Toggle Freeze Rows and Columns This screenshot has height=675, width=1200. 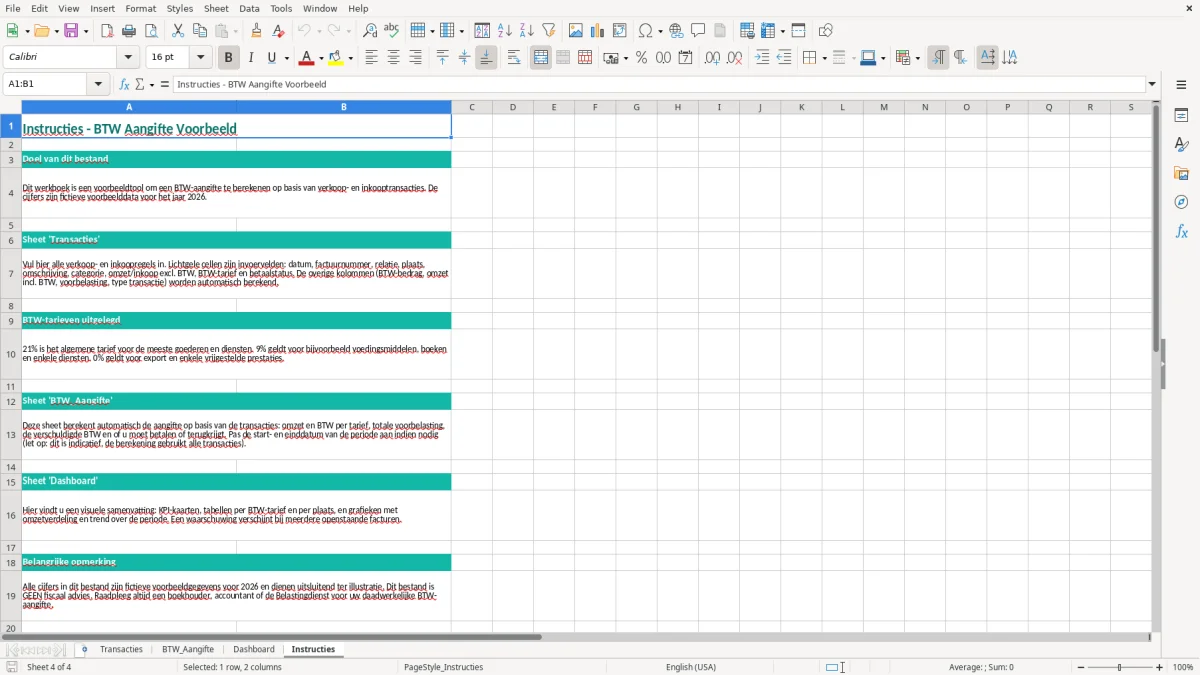[x=798, y=31]
